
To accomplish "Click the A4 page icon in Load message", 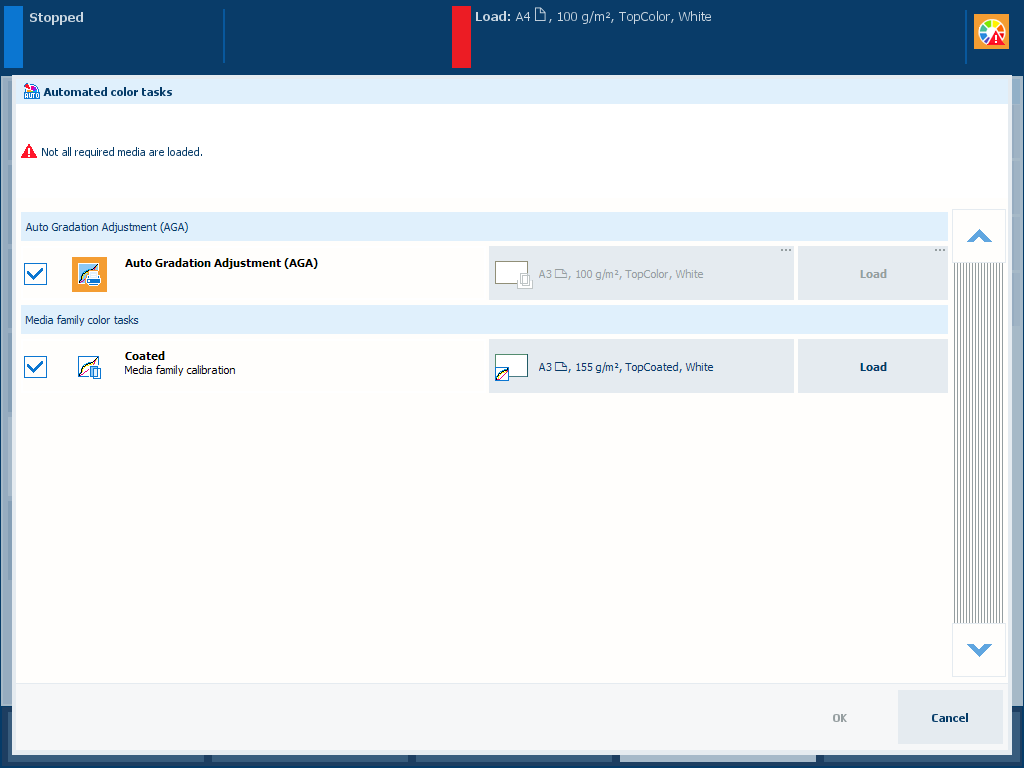I will tap(540, 17).
